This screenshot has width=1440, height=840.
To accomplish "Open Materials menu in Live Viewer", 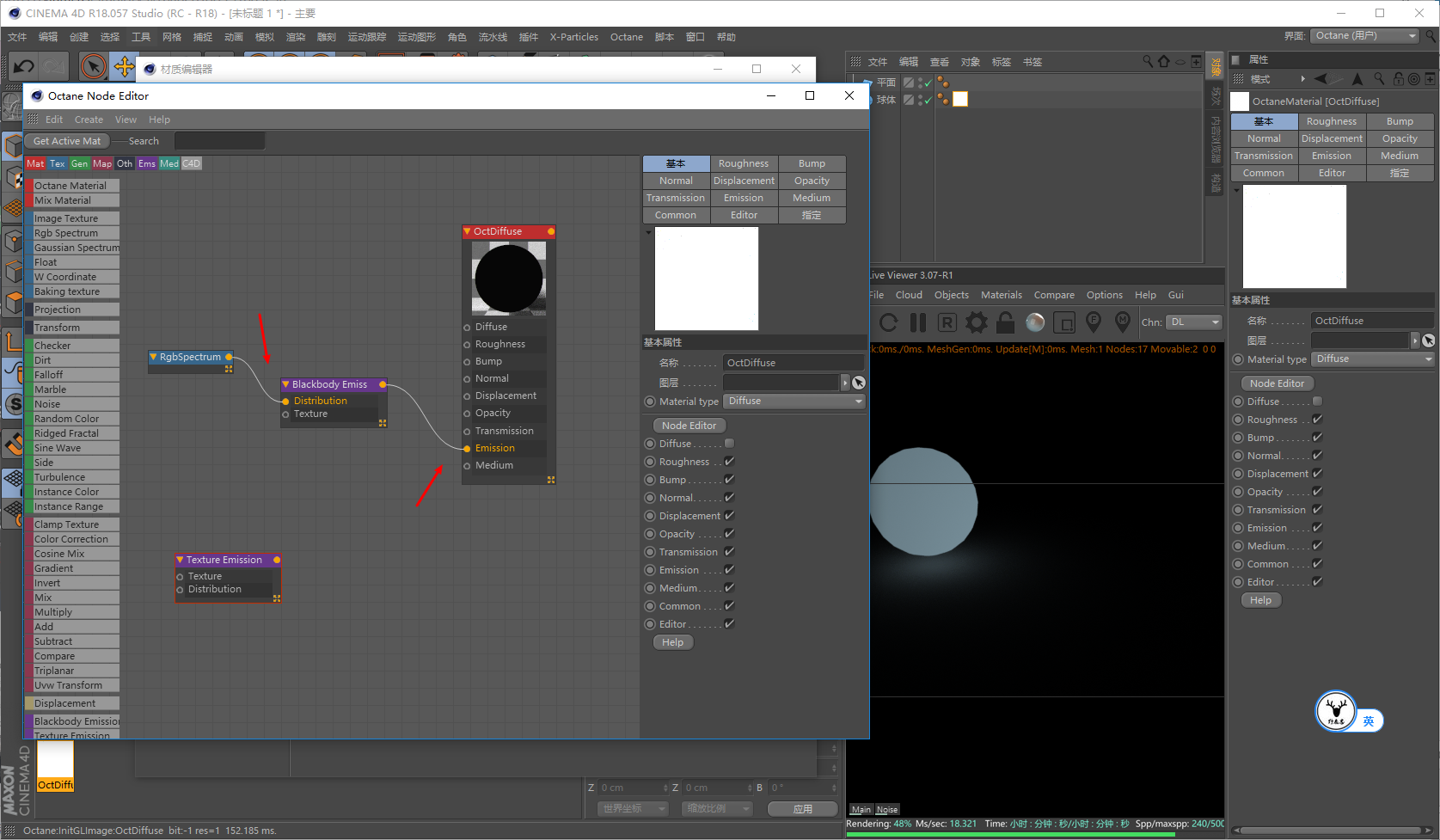I will [x=1002, y=295].
